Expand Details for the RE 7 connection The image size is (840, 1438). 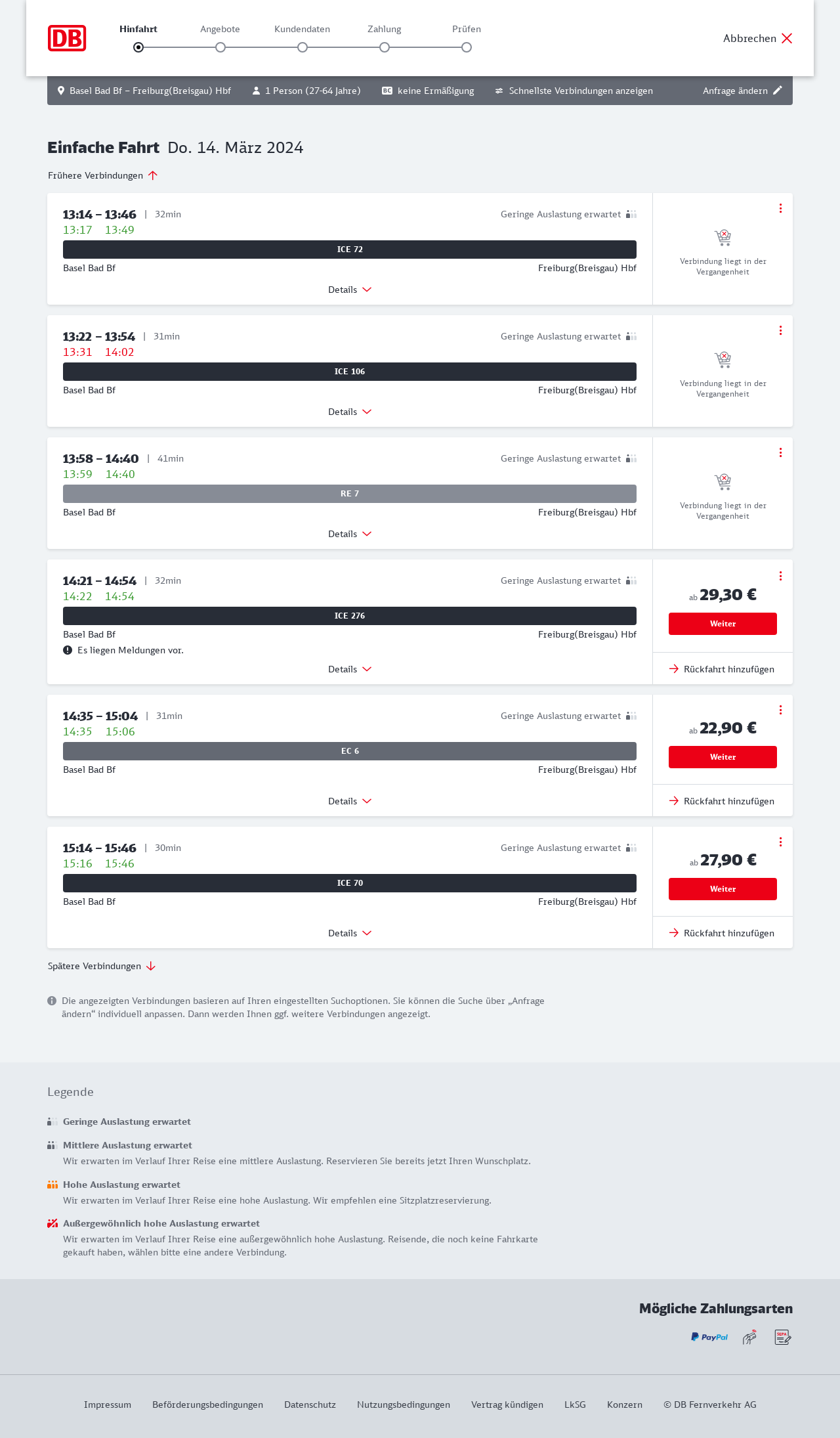point(350,534)
